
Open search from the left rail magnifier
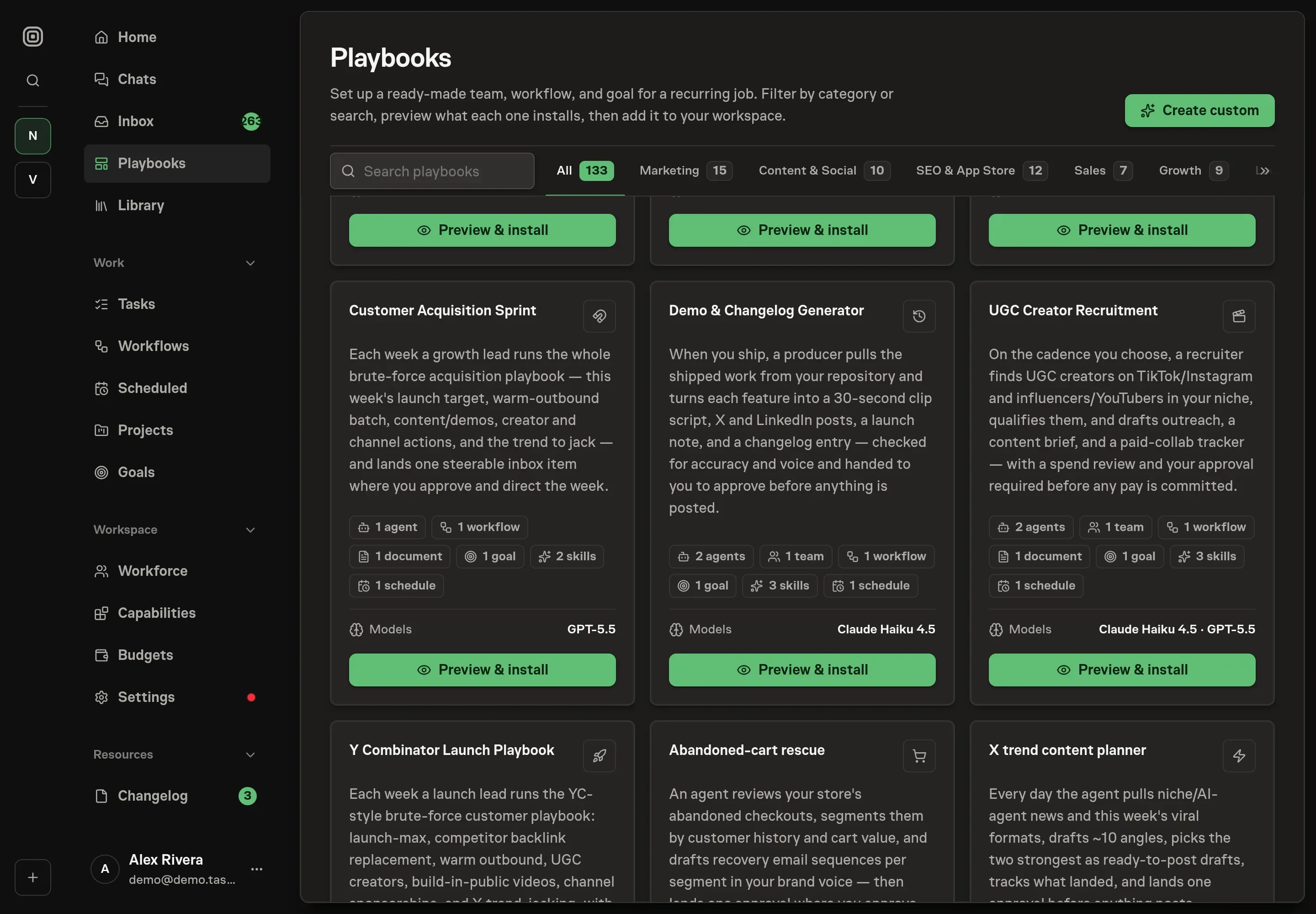(x=32, y=81)
